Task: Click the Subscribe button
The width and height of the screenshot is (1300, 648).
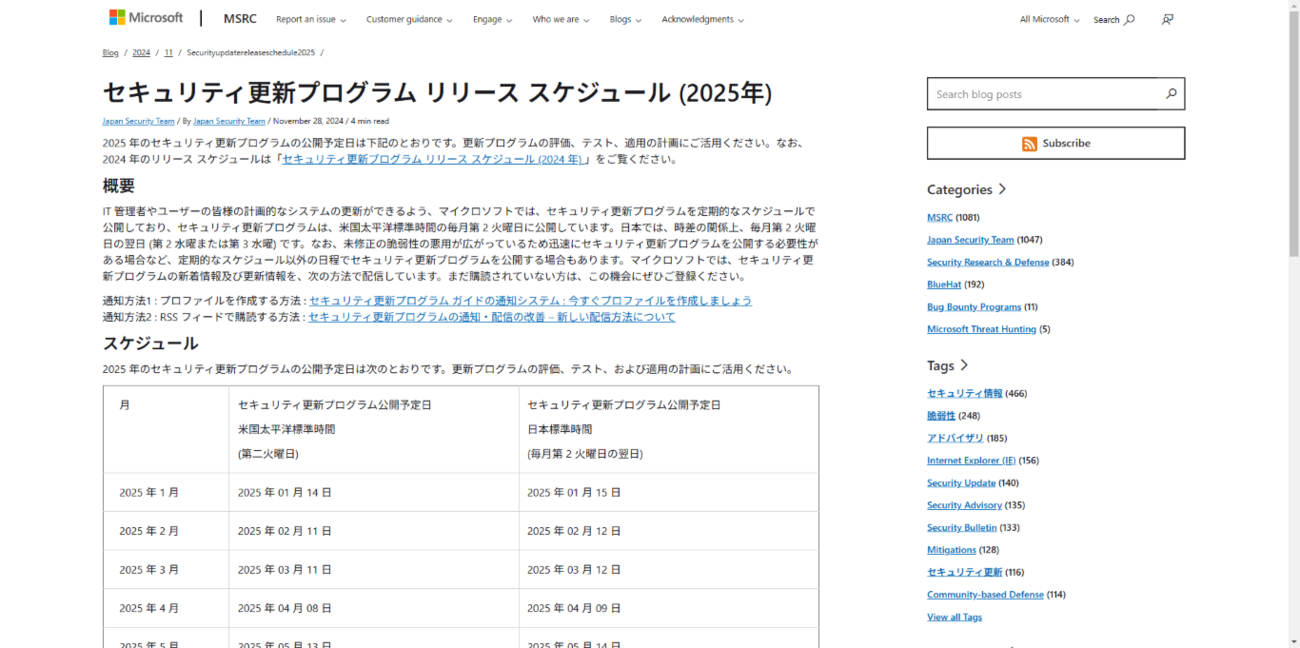Action: (x=1055, y=143)
